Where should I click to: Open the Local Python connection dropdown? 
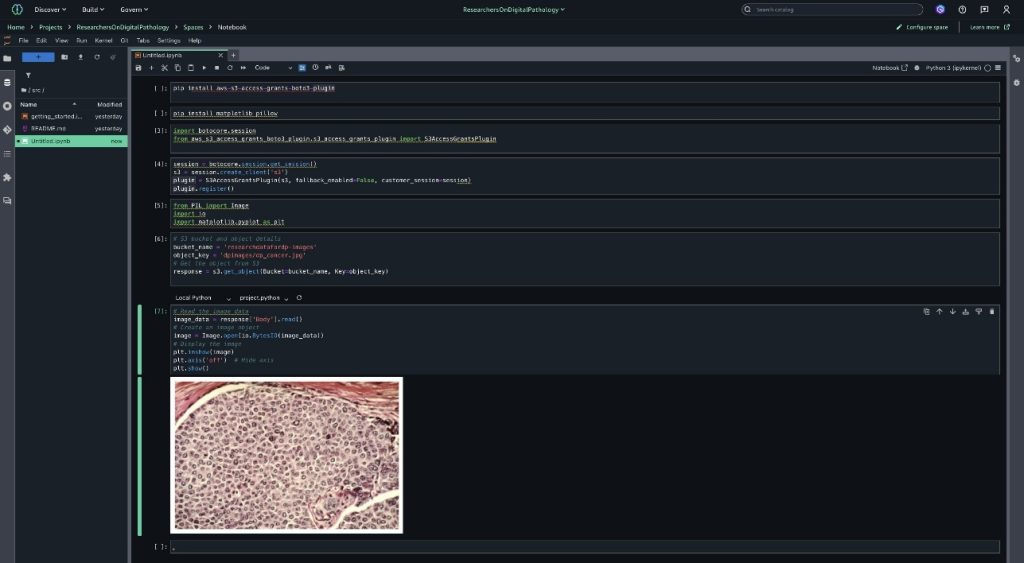[202, 298]
